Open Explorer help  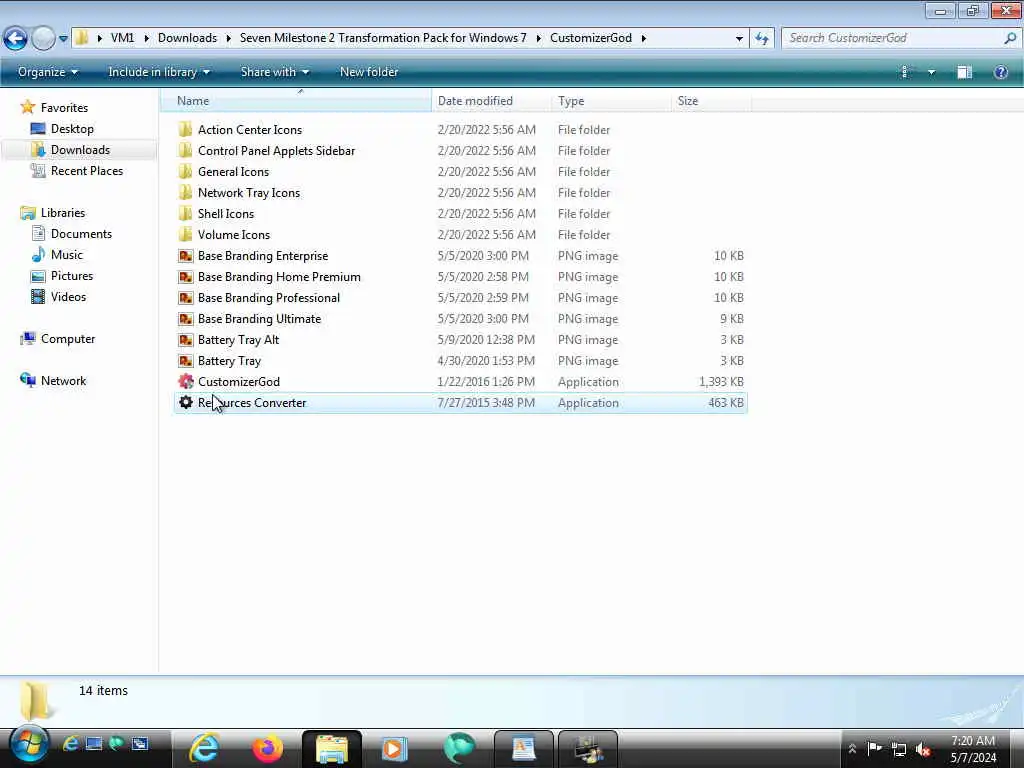1000,72
